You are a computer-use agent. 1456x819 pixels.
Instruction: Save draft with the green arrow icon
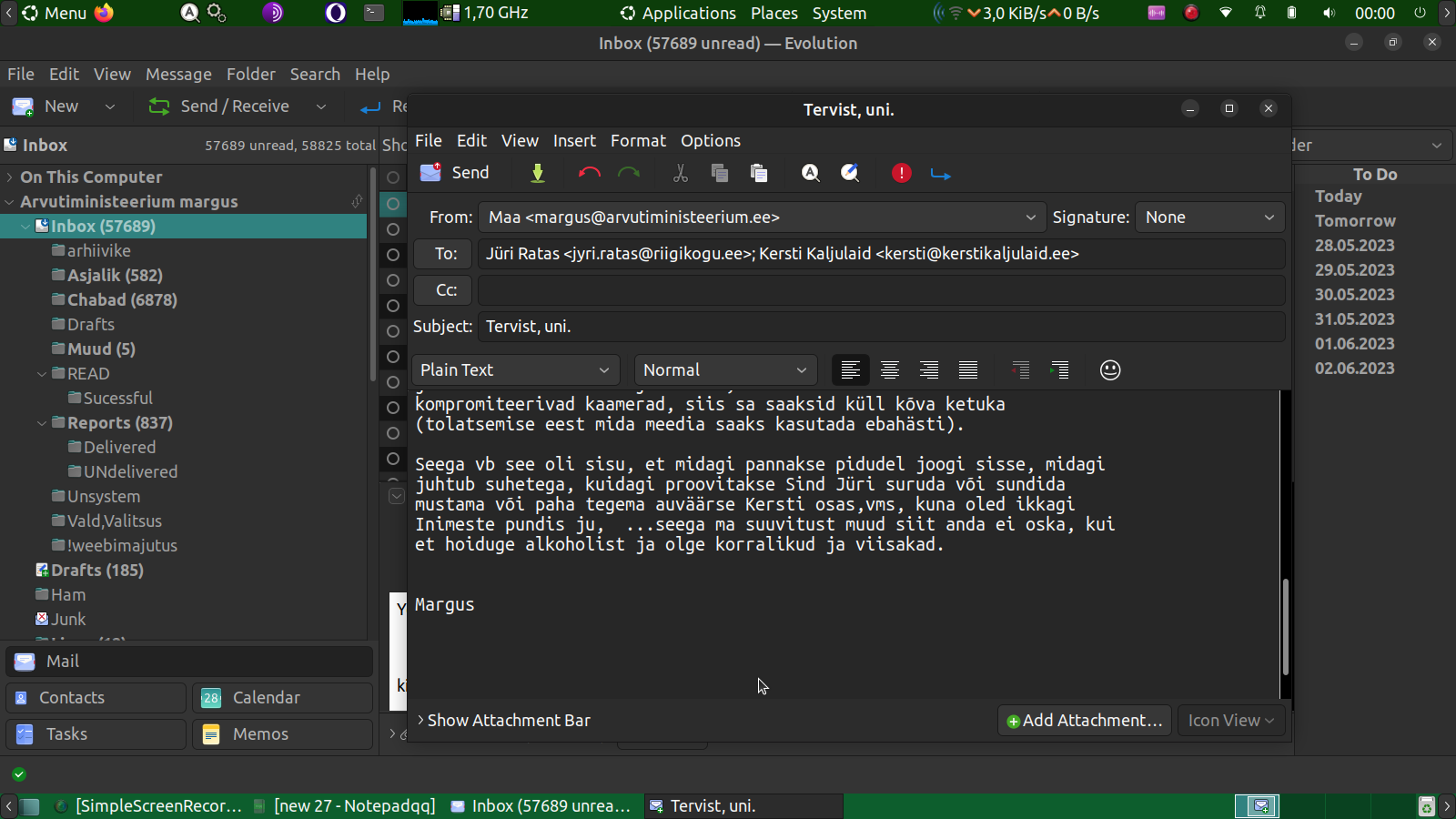tap(538, 173)
